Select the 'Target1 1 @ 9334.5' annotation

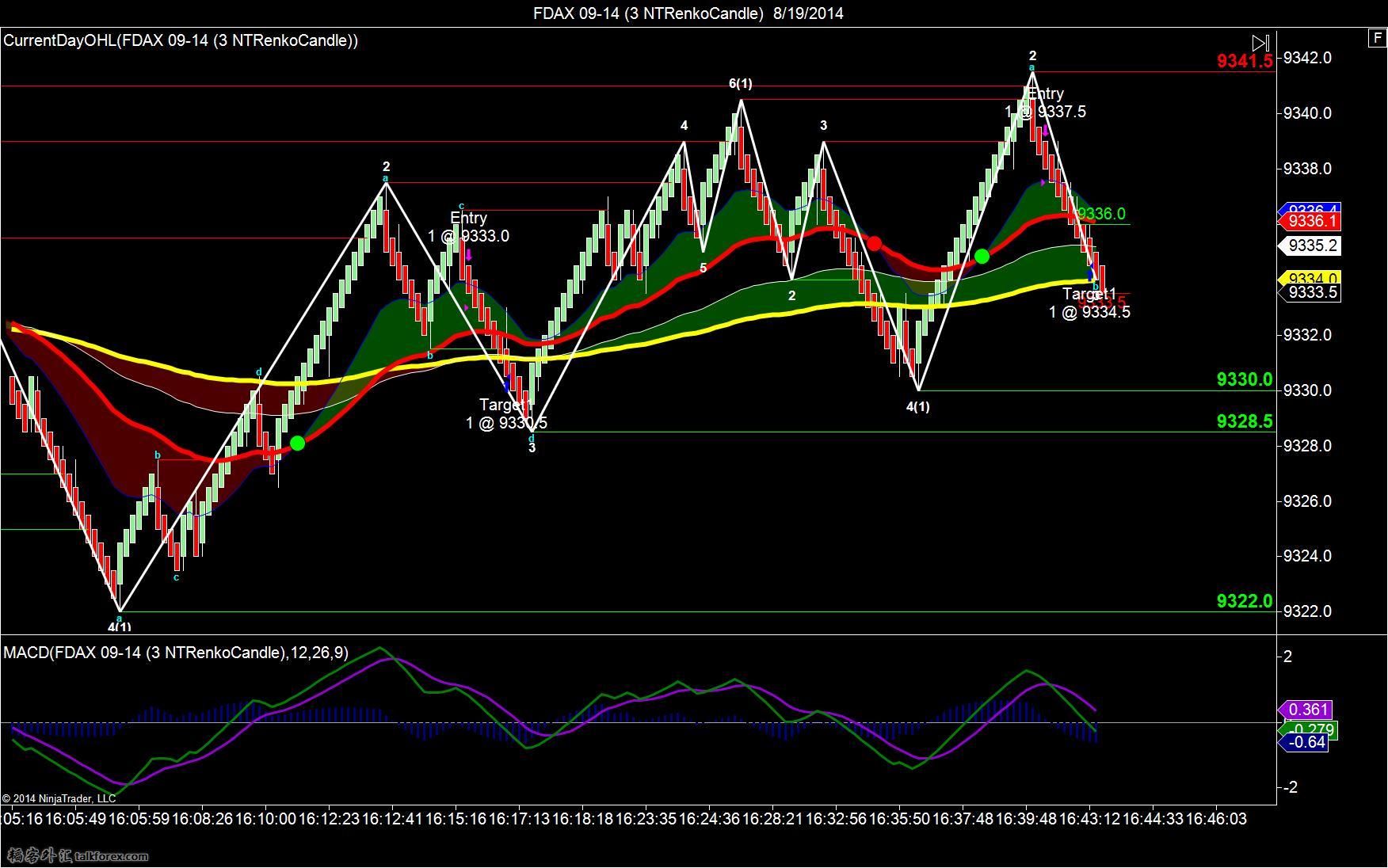(1089, 303)
